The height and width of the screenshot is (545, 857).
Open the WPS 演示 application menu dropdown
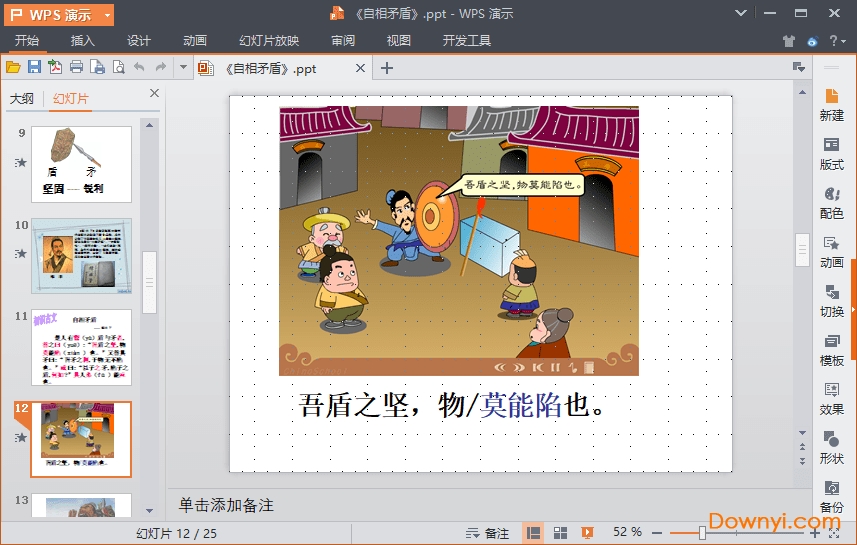click(x=108, y=15)
